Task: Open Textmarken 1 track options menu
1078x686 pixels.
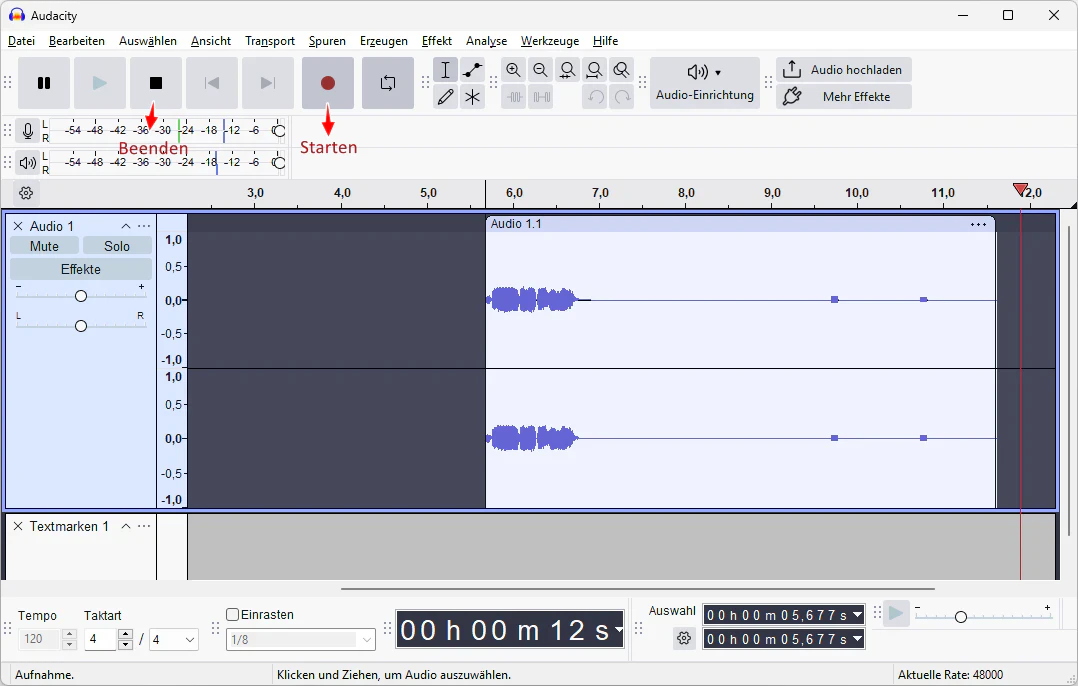Action: click(144, 526)
